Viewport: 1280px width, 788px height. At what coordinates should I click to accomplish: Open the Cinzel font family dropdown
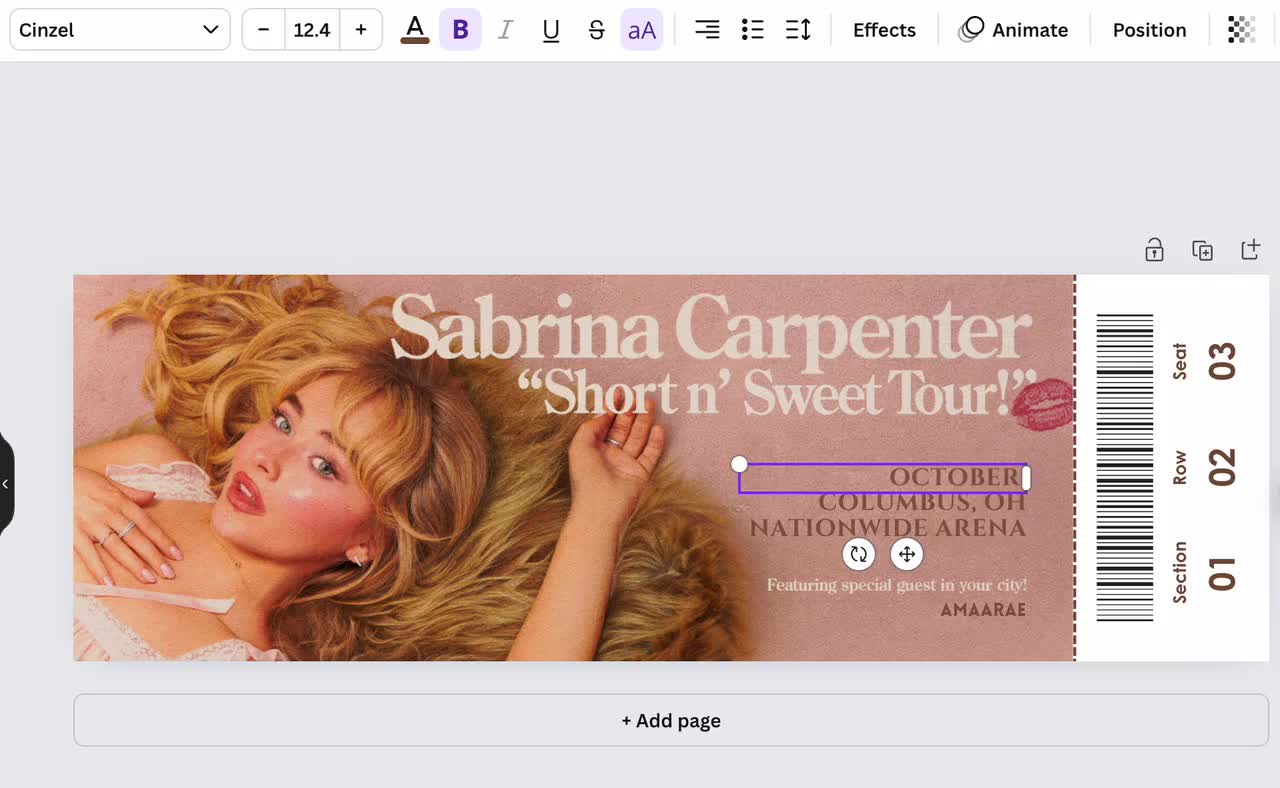pos(120,30)
